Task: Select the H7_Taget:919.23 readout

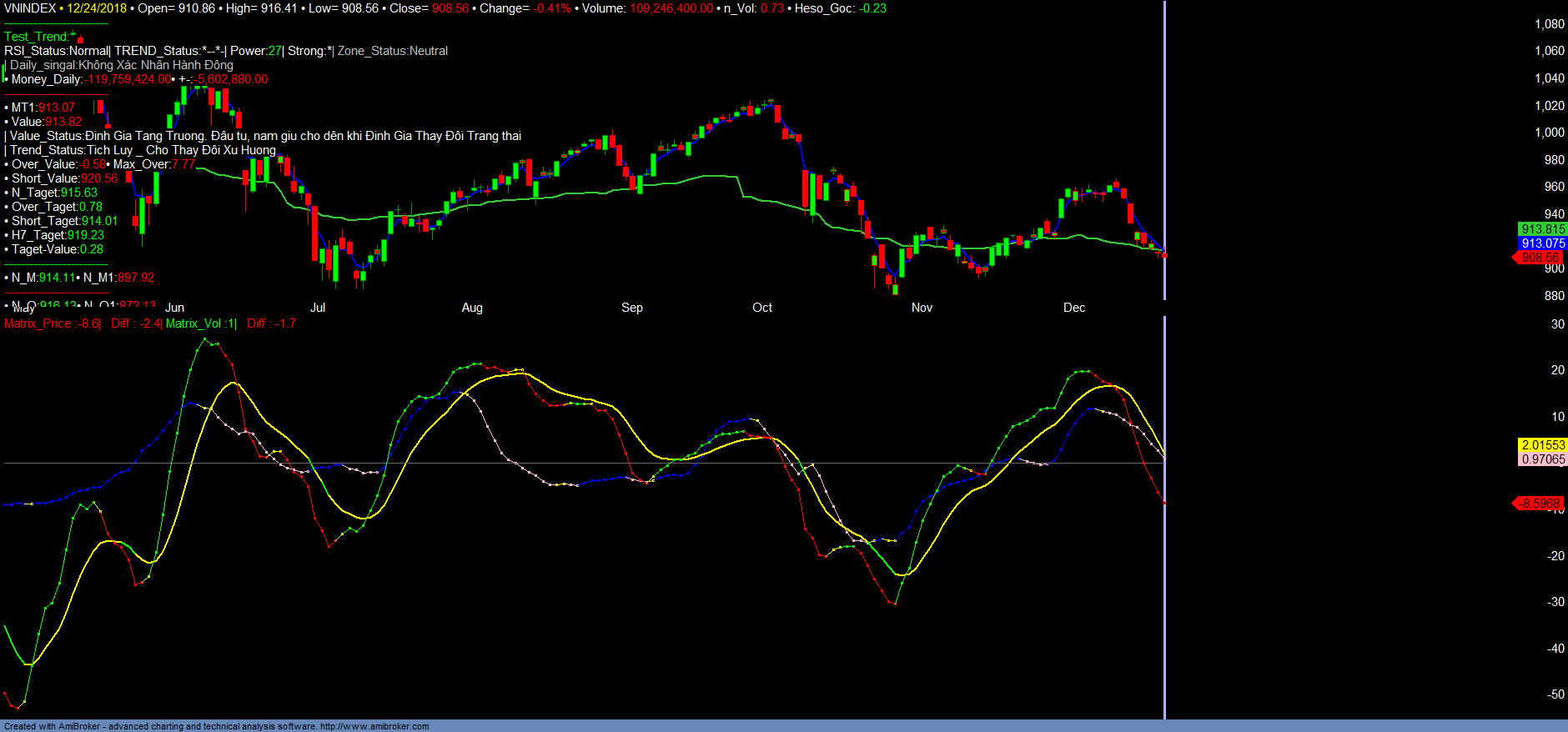Action: point(58,235)
